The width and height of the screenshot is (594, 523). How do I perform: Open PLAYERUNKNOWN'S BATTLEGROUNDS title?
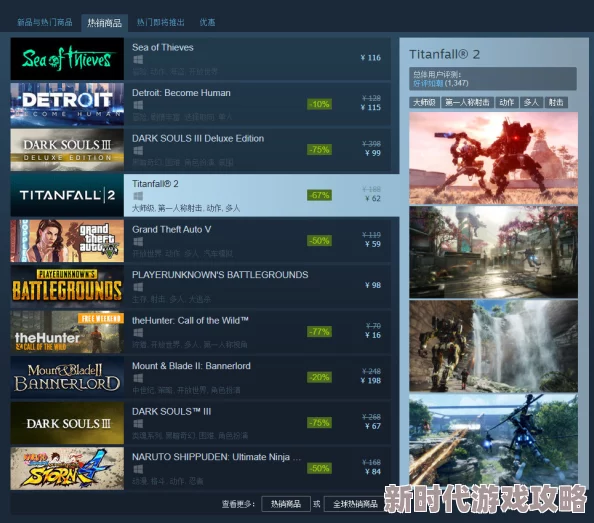coord(220,275)
